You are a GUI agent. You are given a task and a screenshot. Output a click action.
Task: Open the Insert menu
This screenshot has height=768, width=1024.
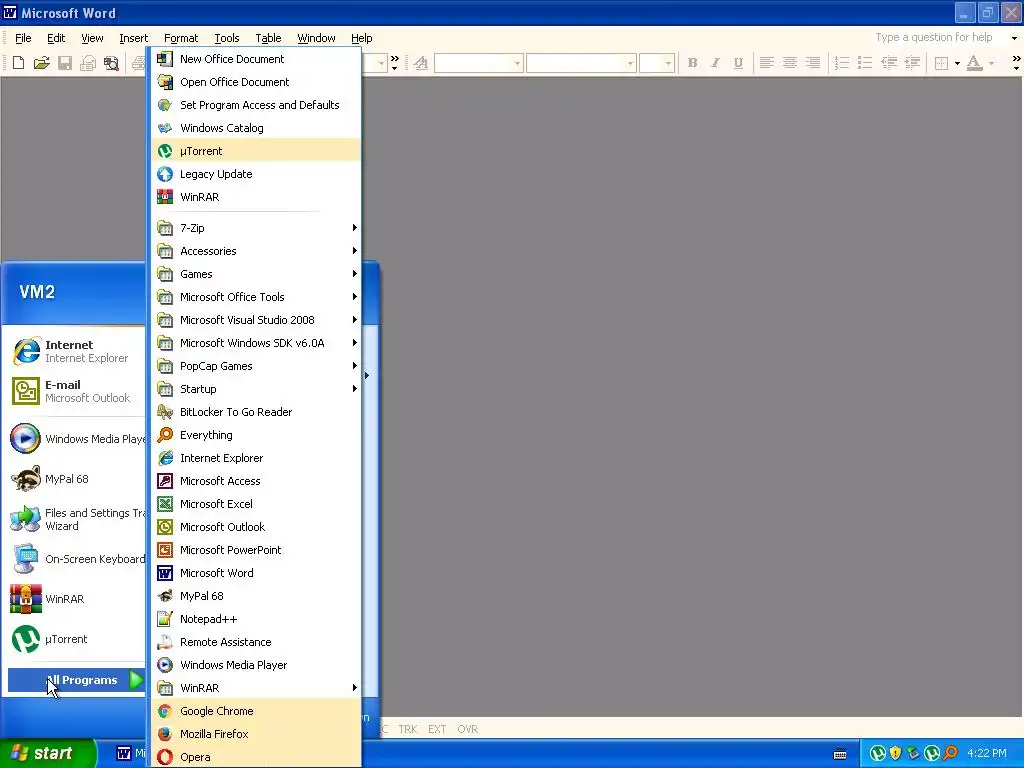pos(133,38)
